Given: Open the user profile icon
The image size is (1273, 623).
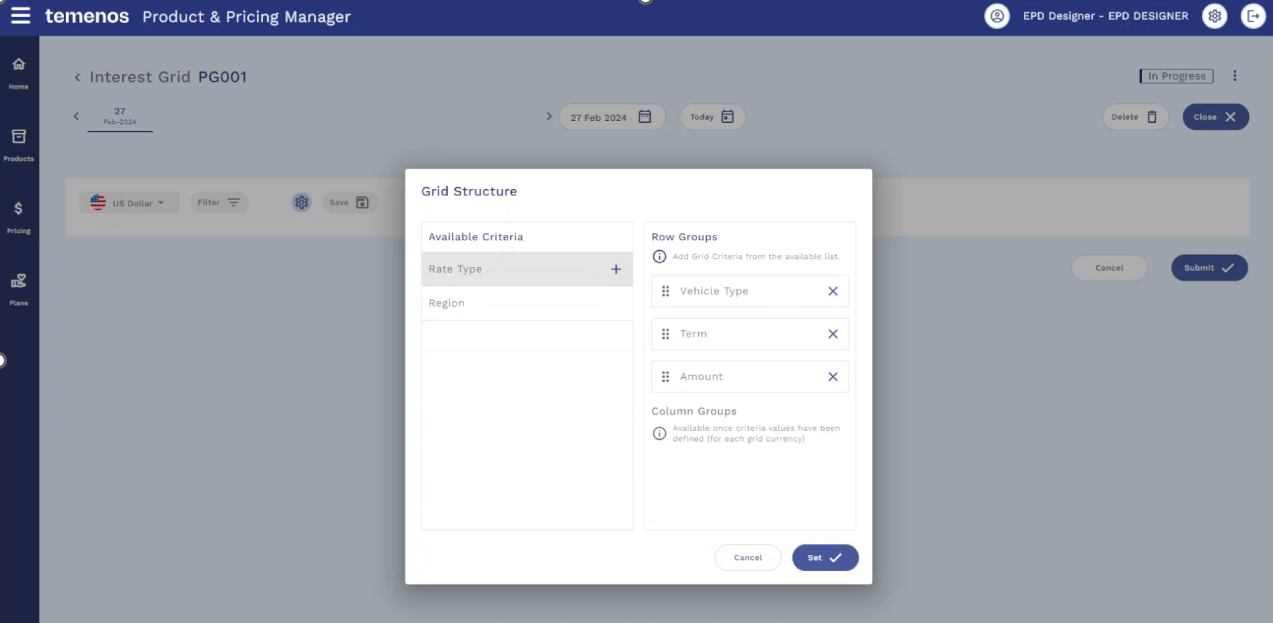Looking at the screenshot, I should click(997, 16).
